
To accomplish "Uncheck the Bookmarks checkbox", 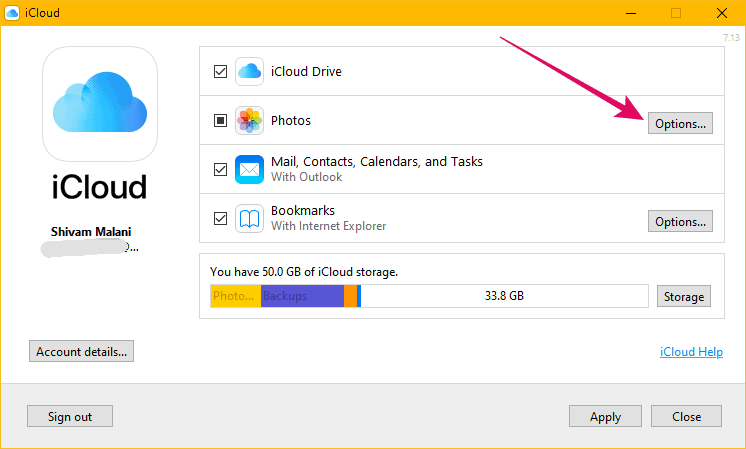I will [220, 218].
